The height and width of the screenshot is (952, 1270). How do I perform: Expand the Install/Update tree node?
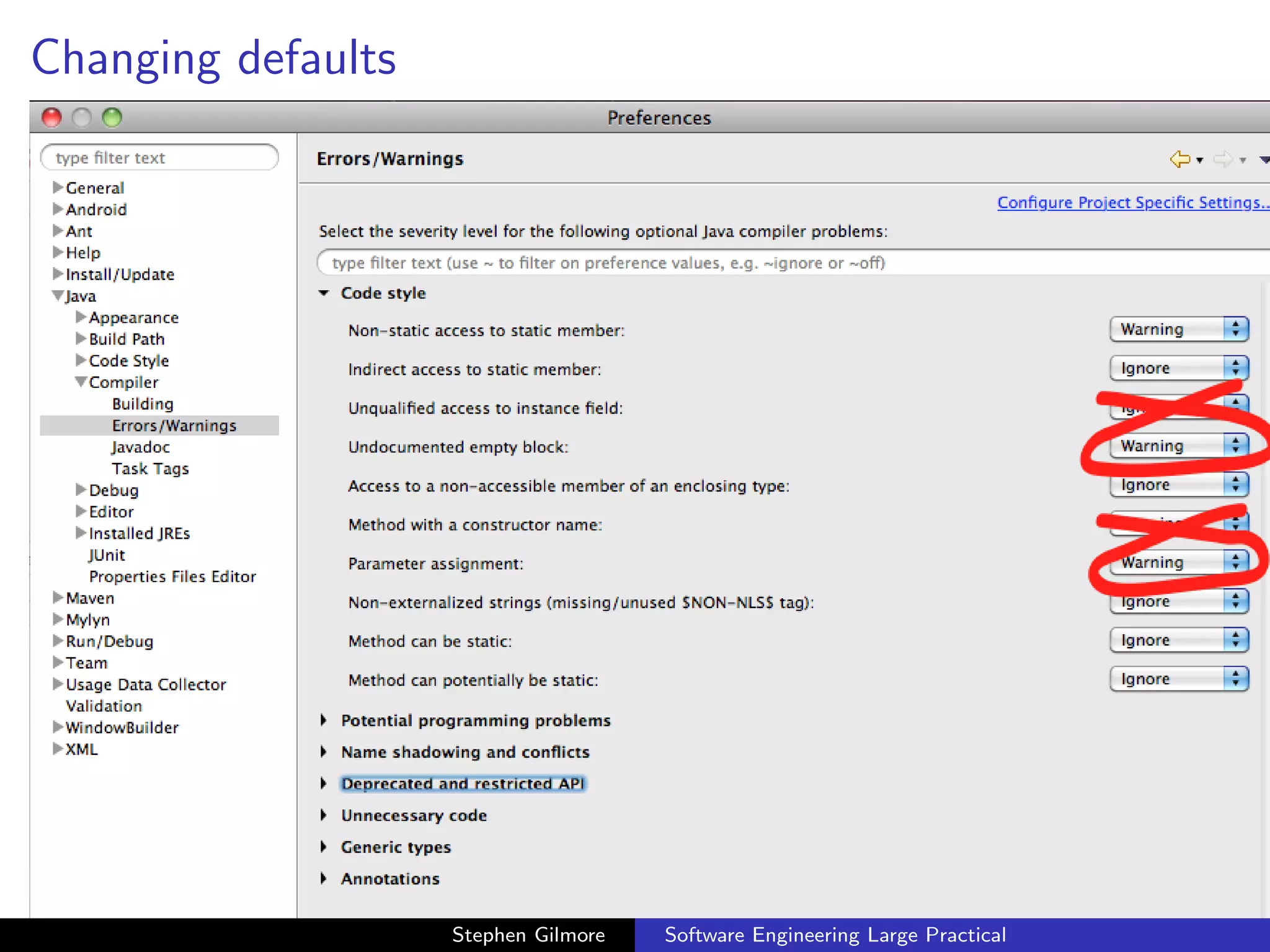pyautogui.click(x=58, y=274)
